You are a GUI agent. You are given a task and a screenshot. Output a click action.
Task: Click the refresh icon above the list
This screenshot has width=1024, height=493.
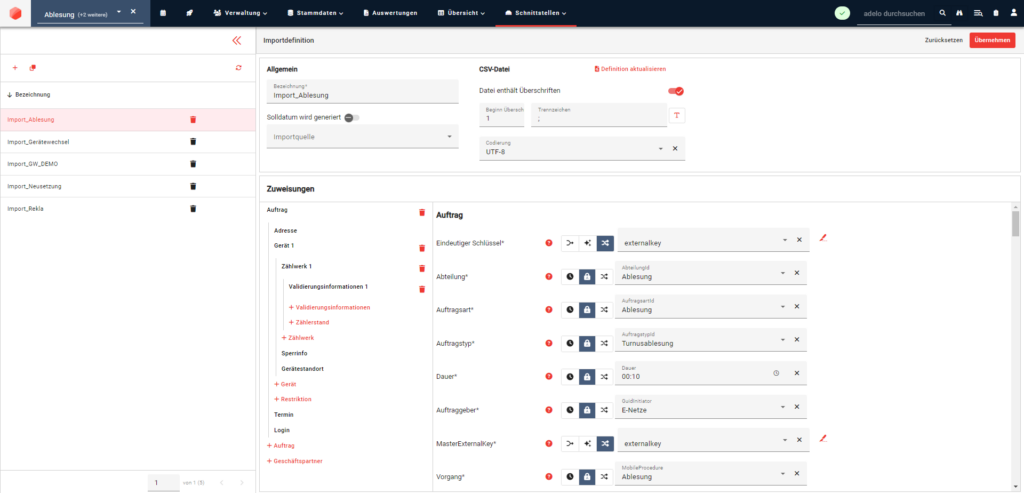(238, 68)
